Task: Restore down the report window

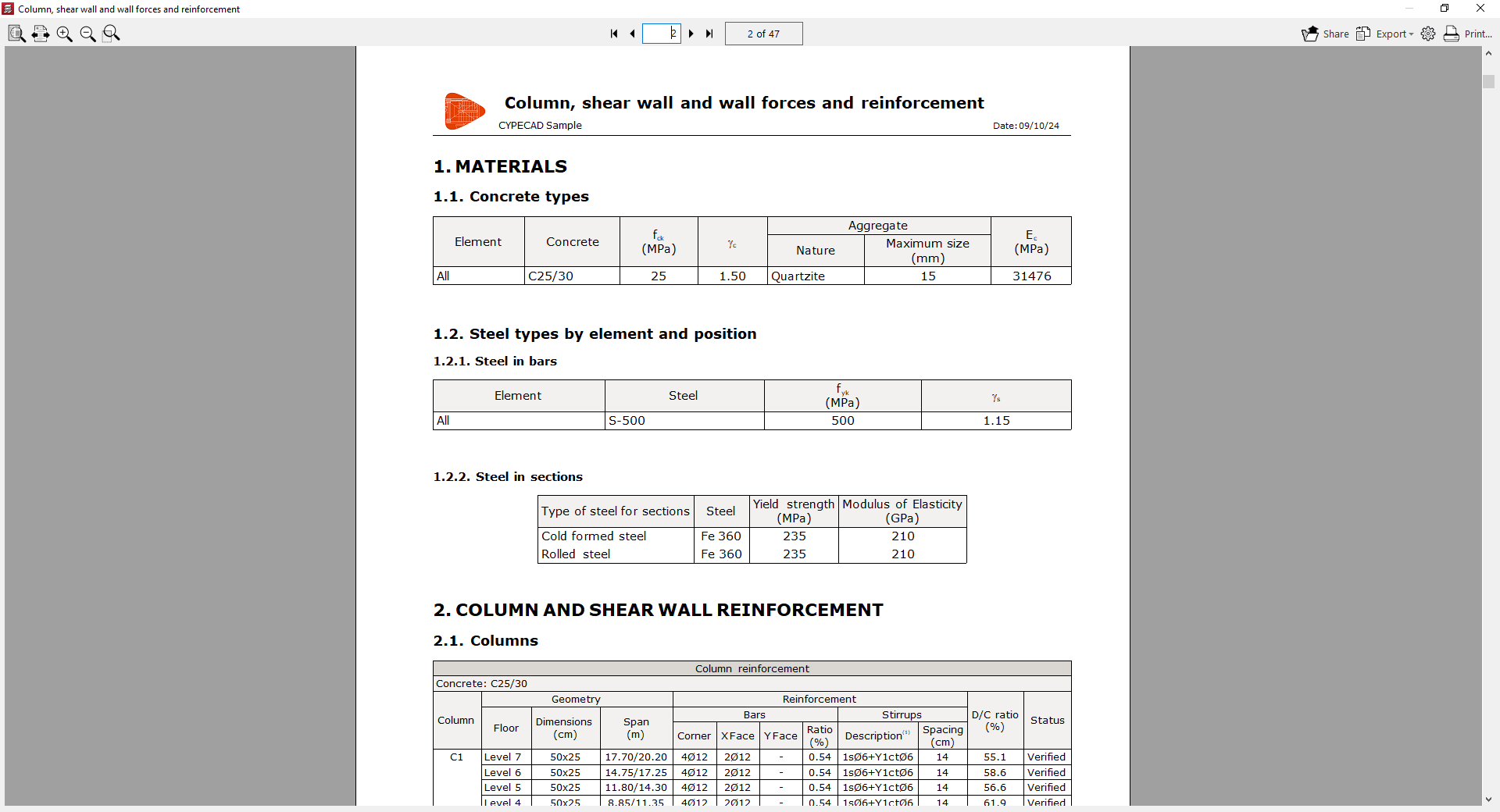Action: coord(1445,9)
